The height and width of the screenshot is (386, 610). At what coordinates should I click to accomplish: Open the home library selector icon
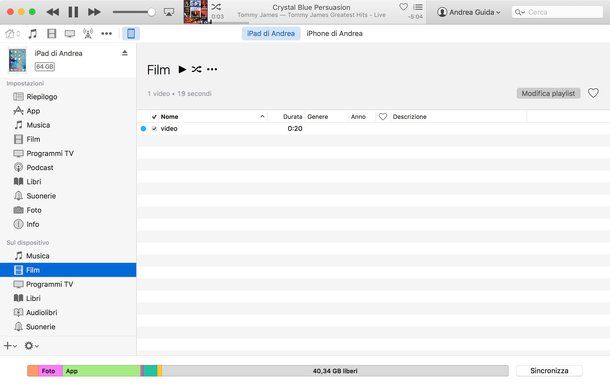12,33
